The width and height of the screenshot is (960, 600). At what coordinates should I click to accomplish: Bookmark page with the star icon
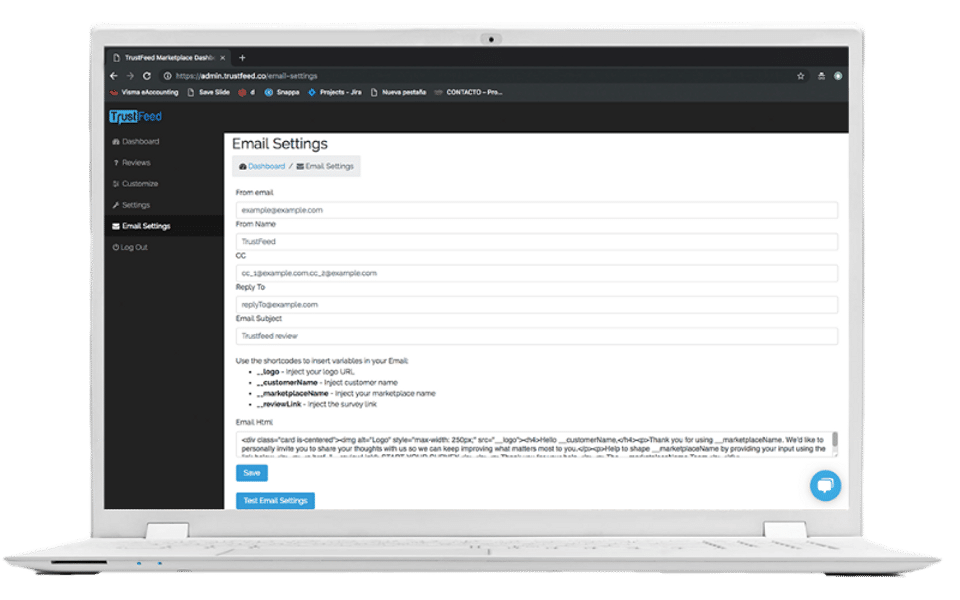[800, 76]
